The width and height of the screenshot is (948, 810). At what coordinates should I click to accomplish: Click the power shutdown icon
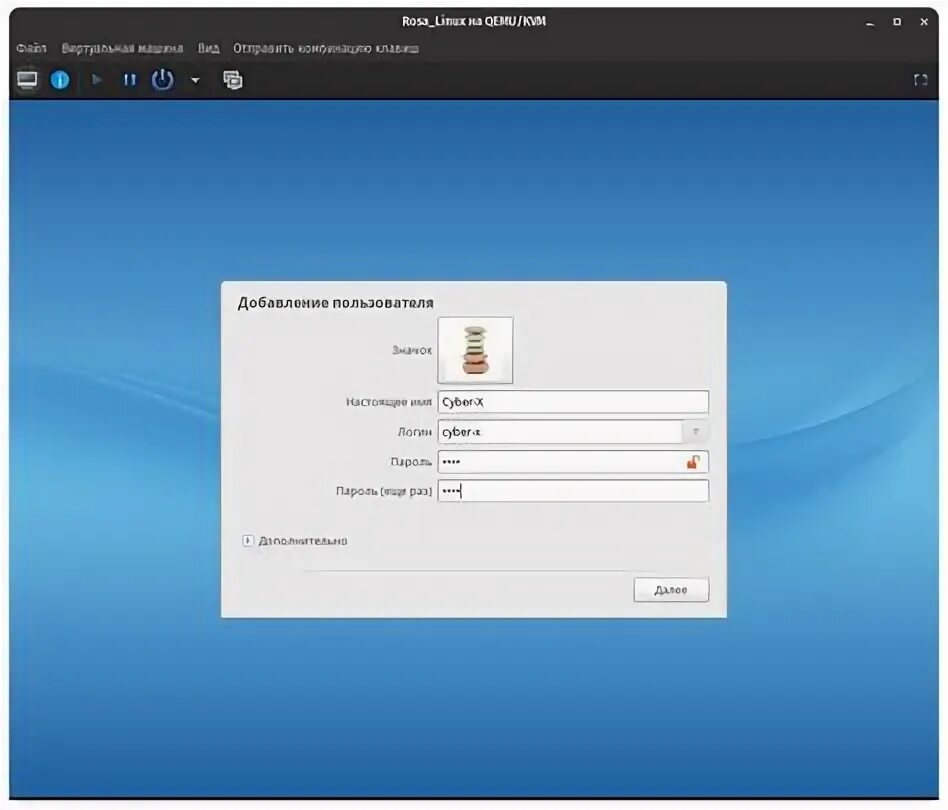coord(162,80)
